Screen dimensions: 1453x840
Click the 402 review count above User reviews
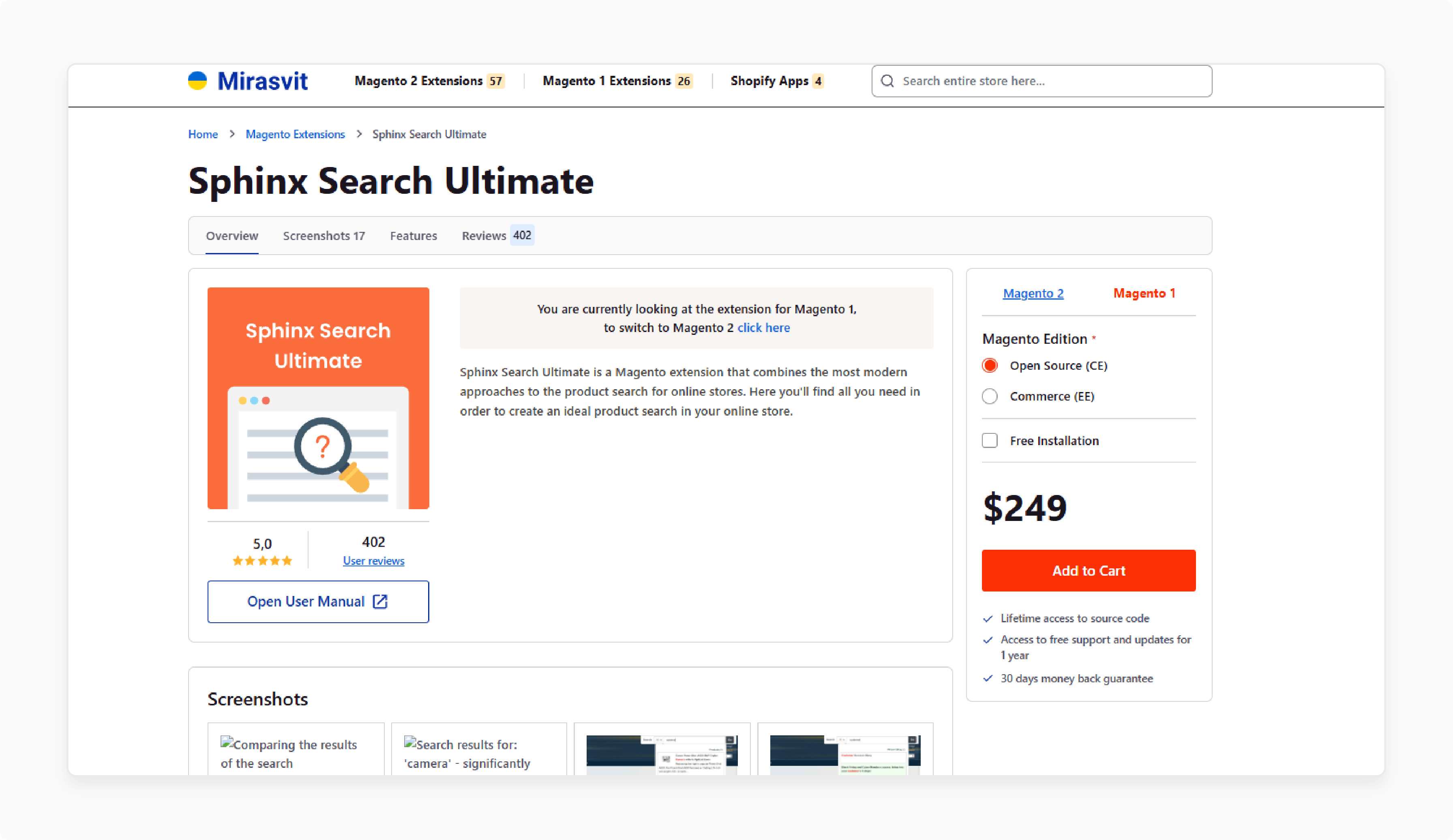point(374,542)
